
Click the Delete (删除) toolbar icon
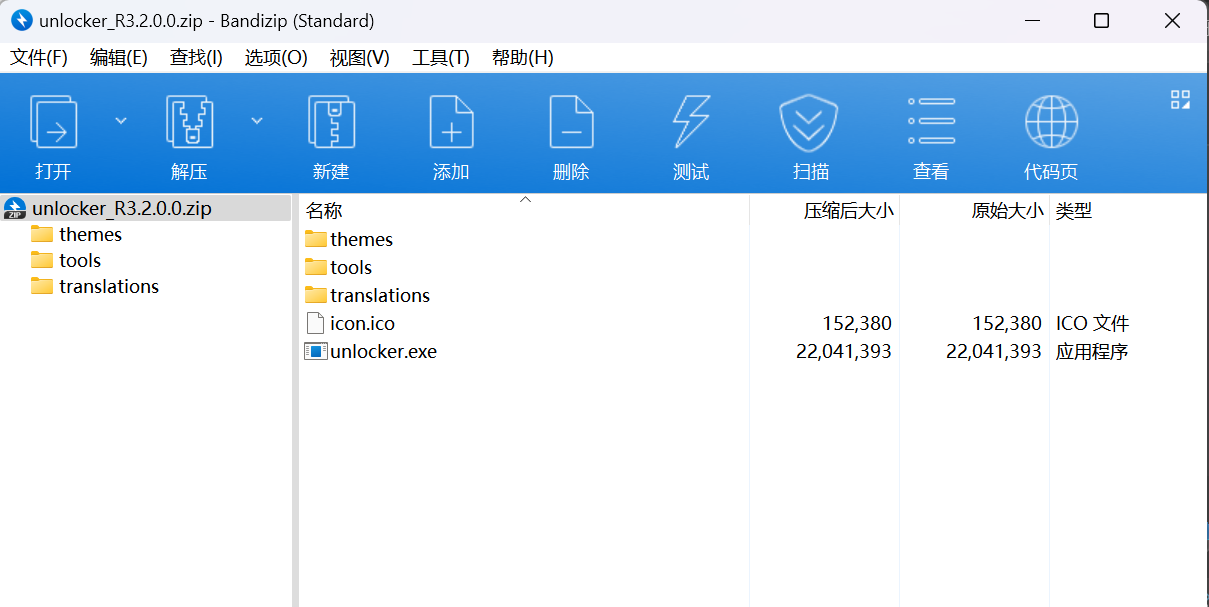(x=571, y=123)
